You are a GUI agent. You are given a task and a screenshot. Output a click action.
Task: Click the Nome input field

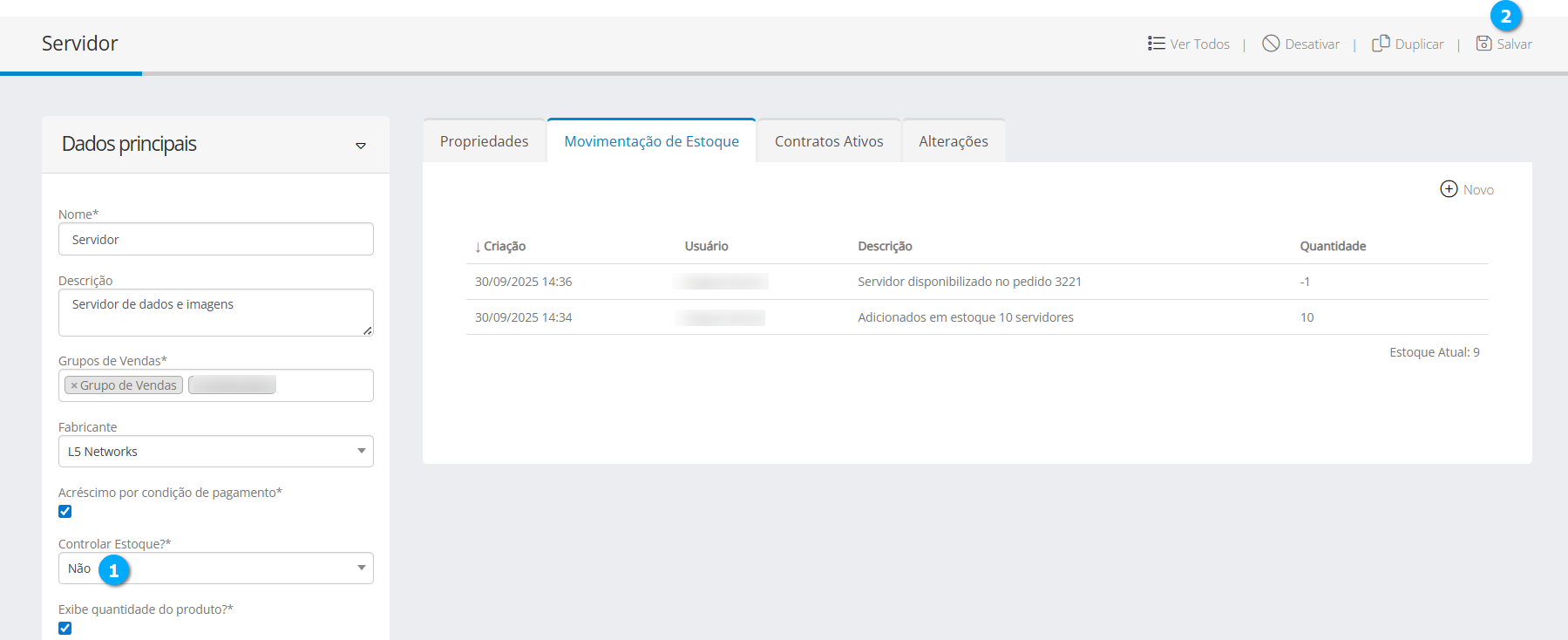(x=215, y=240)
